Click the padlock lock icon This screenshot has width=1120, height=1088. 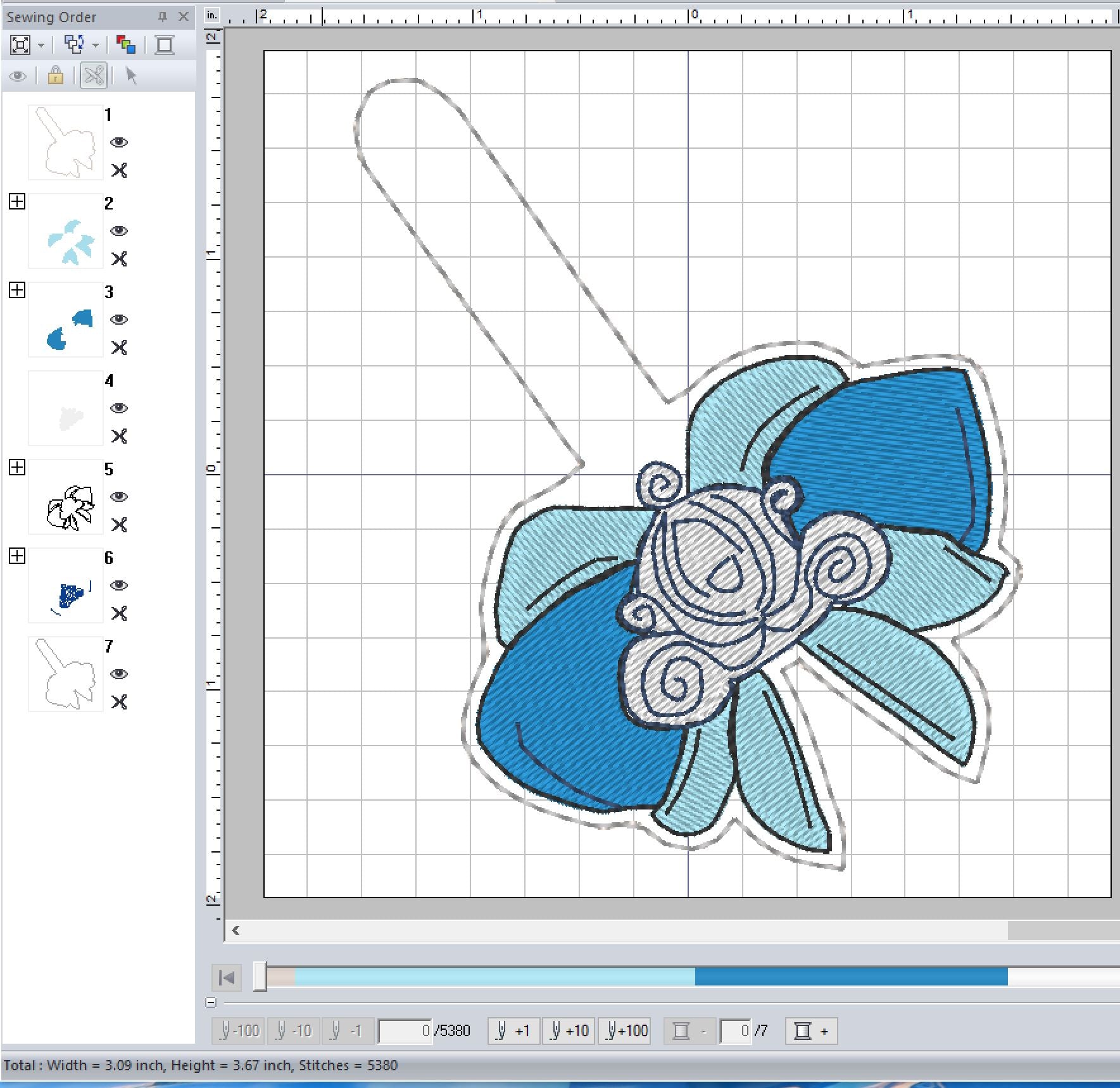pyautogui.click(x=56, y=76)
